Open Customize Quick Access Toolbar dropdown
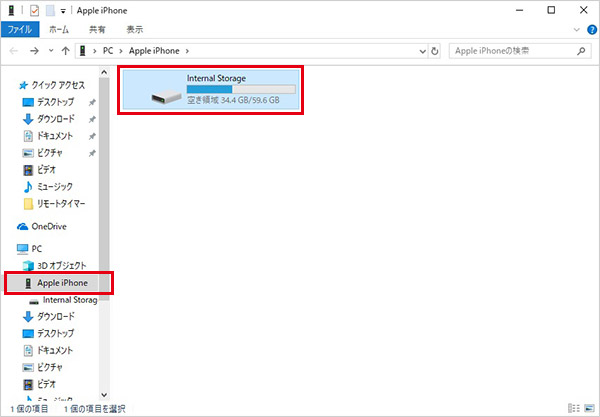600x417 pixels. point(63,11)
